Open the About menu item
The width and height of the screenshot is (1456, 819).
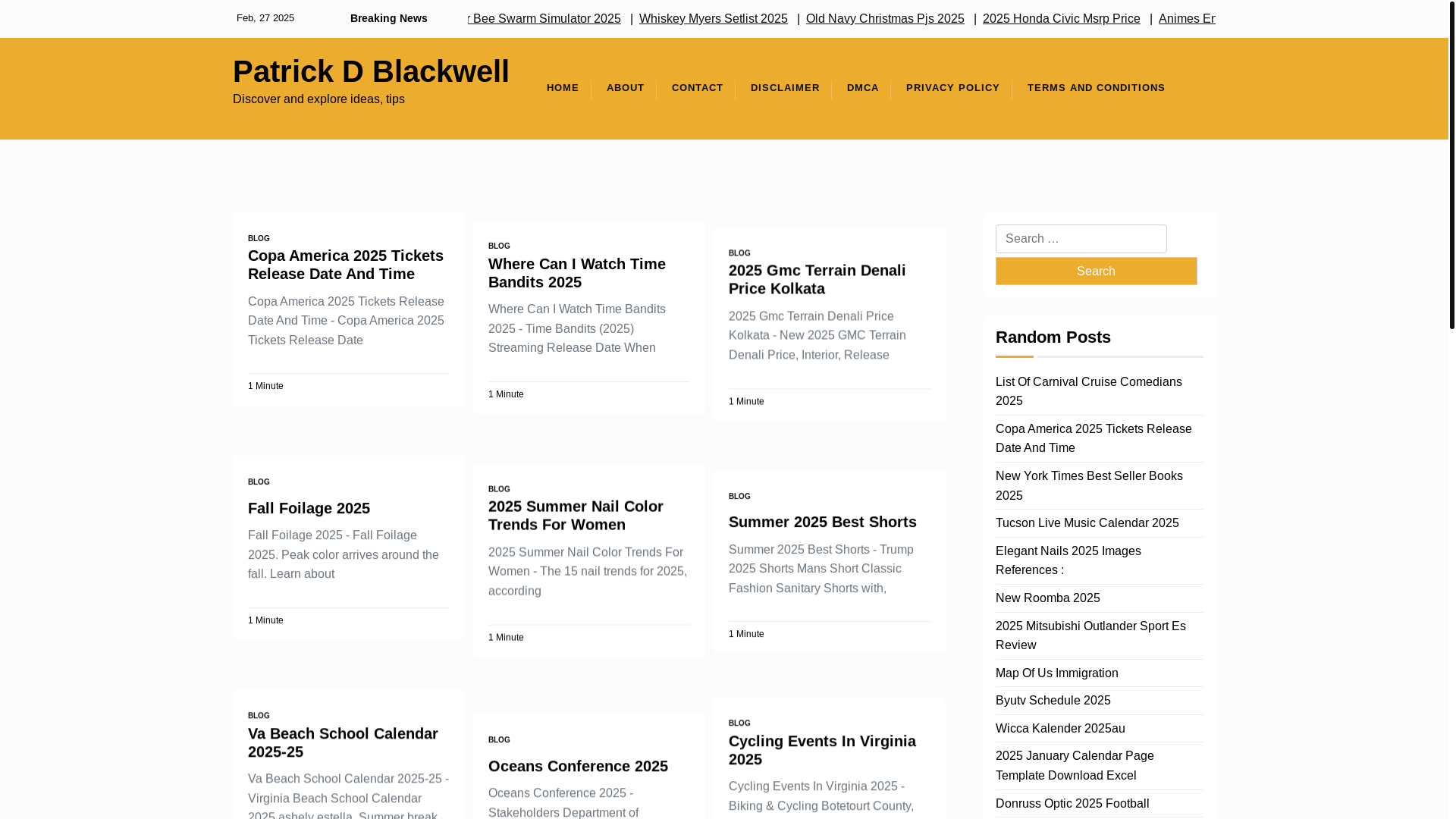click(x=625, y=88)
